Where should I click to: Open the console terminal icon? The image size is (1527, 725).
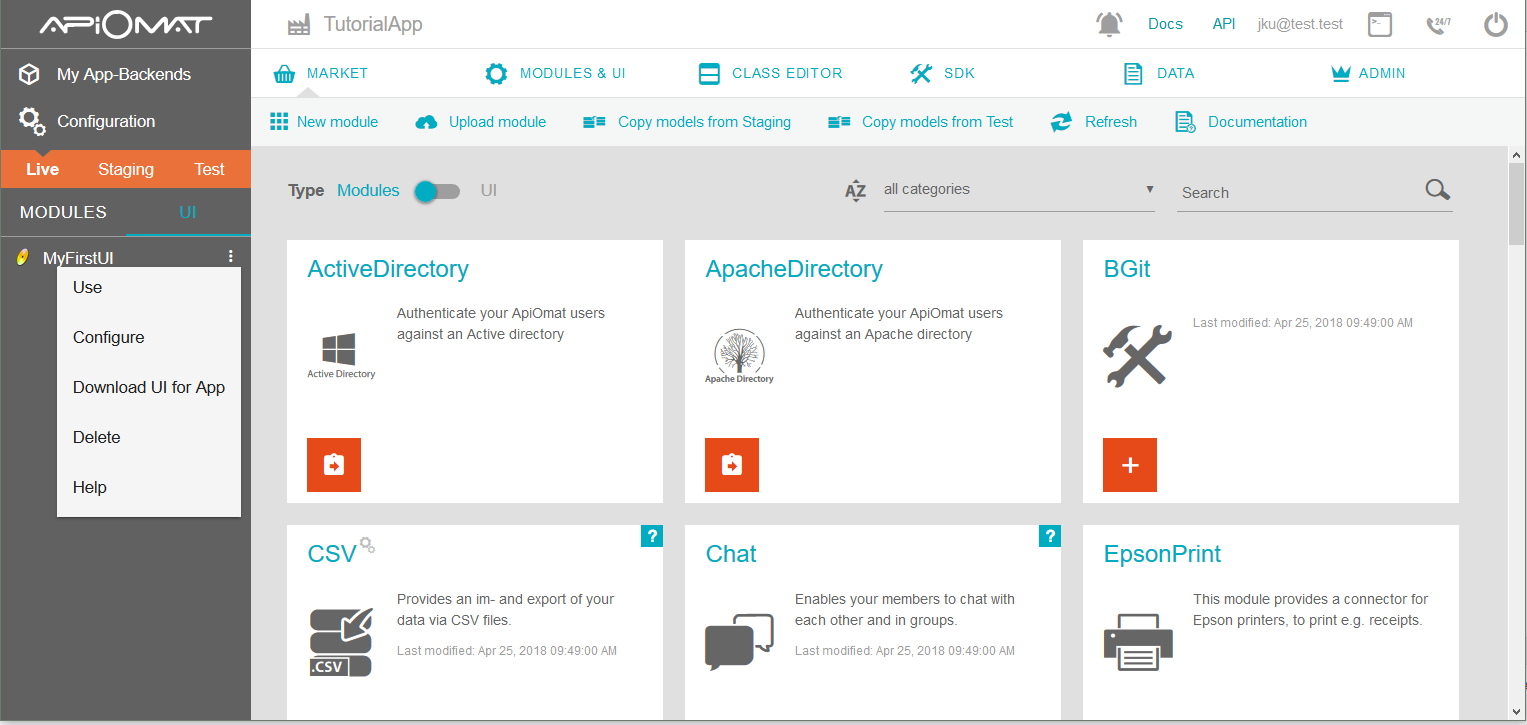point(1380,24)
